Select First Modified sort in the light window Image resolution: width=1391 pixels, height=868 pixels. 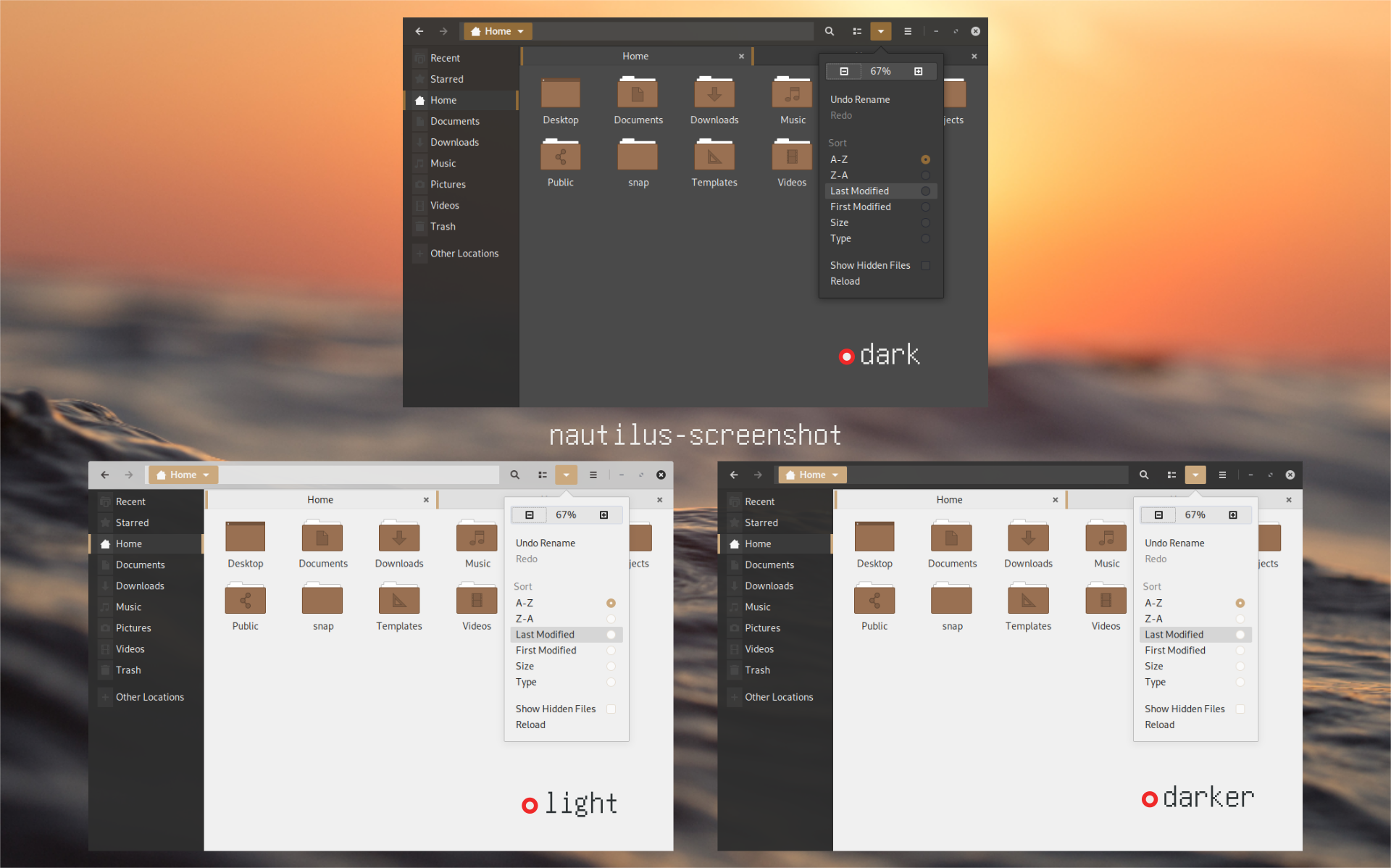pos(566,651)
